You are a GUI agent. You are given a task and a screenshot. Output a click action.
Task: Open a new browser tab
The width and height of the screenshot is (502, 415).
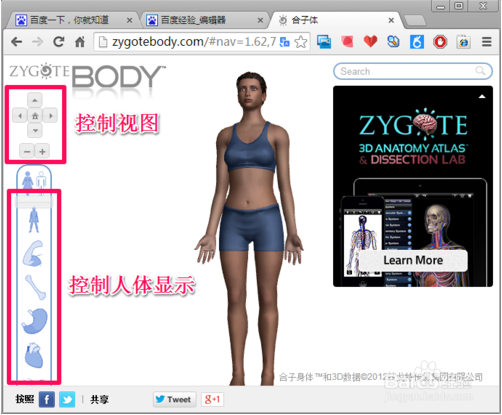tap(415, 21)
